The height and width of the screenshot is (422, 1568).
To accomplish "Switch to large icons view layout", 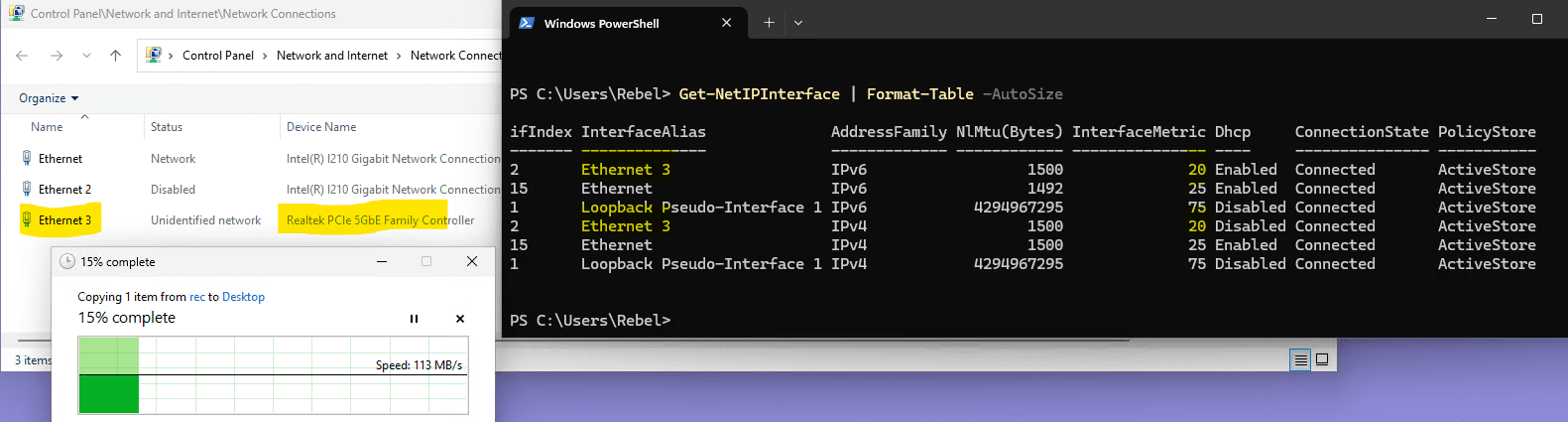I will [x=1322, y=360].
